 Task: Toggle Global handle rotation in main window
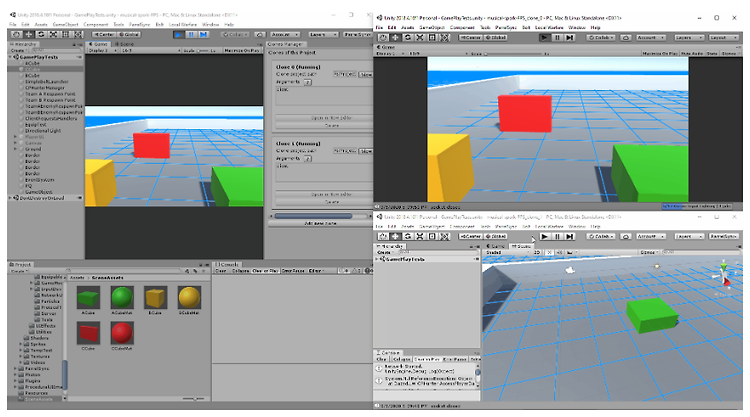pyautogui.click(x=129, y=34)
